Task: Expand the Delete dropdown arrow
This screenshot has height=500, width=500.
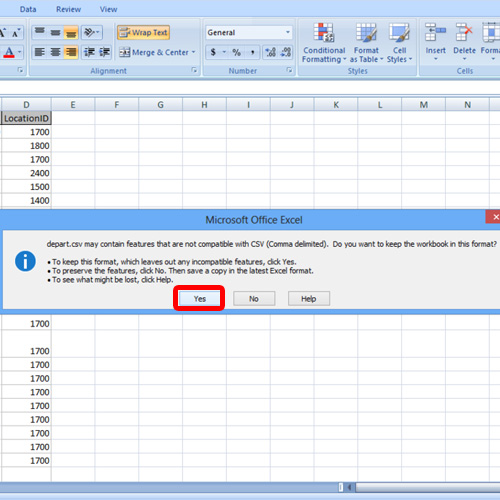Action: point(464,59)
